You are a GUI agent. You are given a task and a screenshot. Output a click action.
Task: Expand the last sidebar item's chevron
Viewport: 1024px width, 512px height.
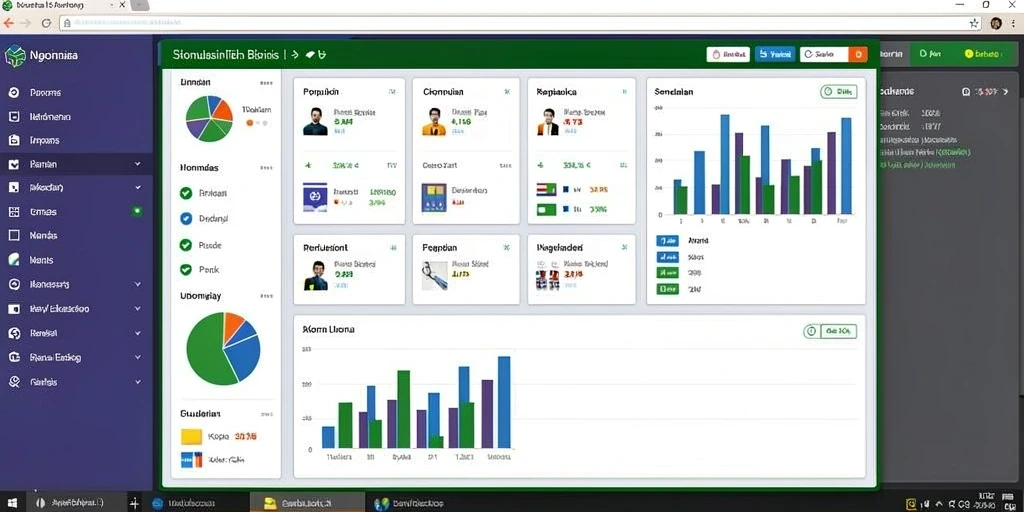tap(137, 382)
